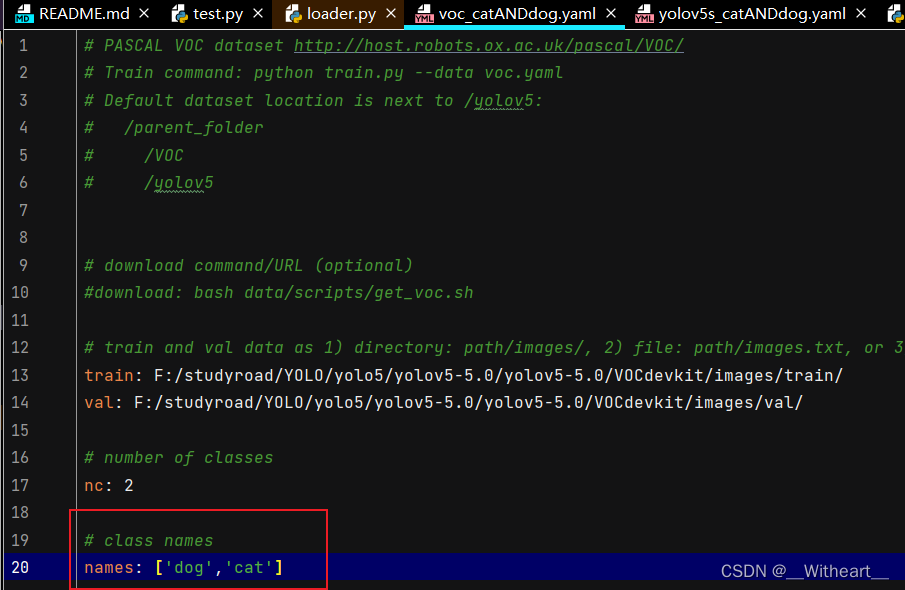
Task: Click the '#download: bash data/scripts/get_voc.sh' line
Action: click(279, 293)
